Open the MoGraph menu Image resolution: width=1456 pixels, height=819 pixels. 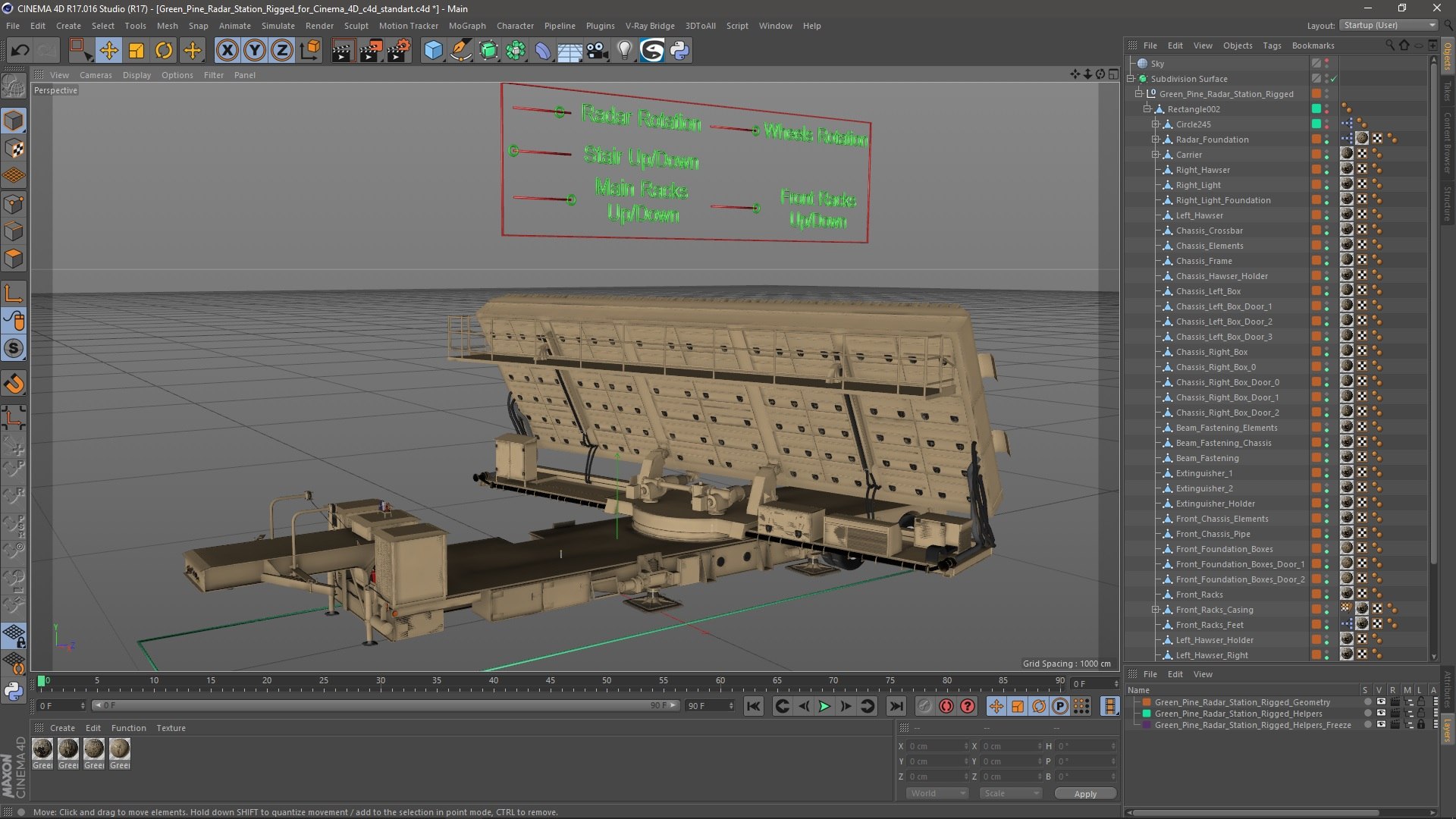467,26
